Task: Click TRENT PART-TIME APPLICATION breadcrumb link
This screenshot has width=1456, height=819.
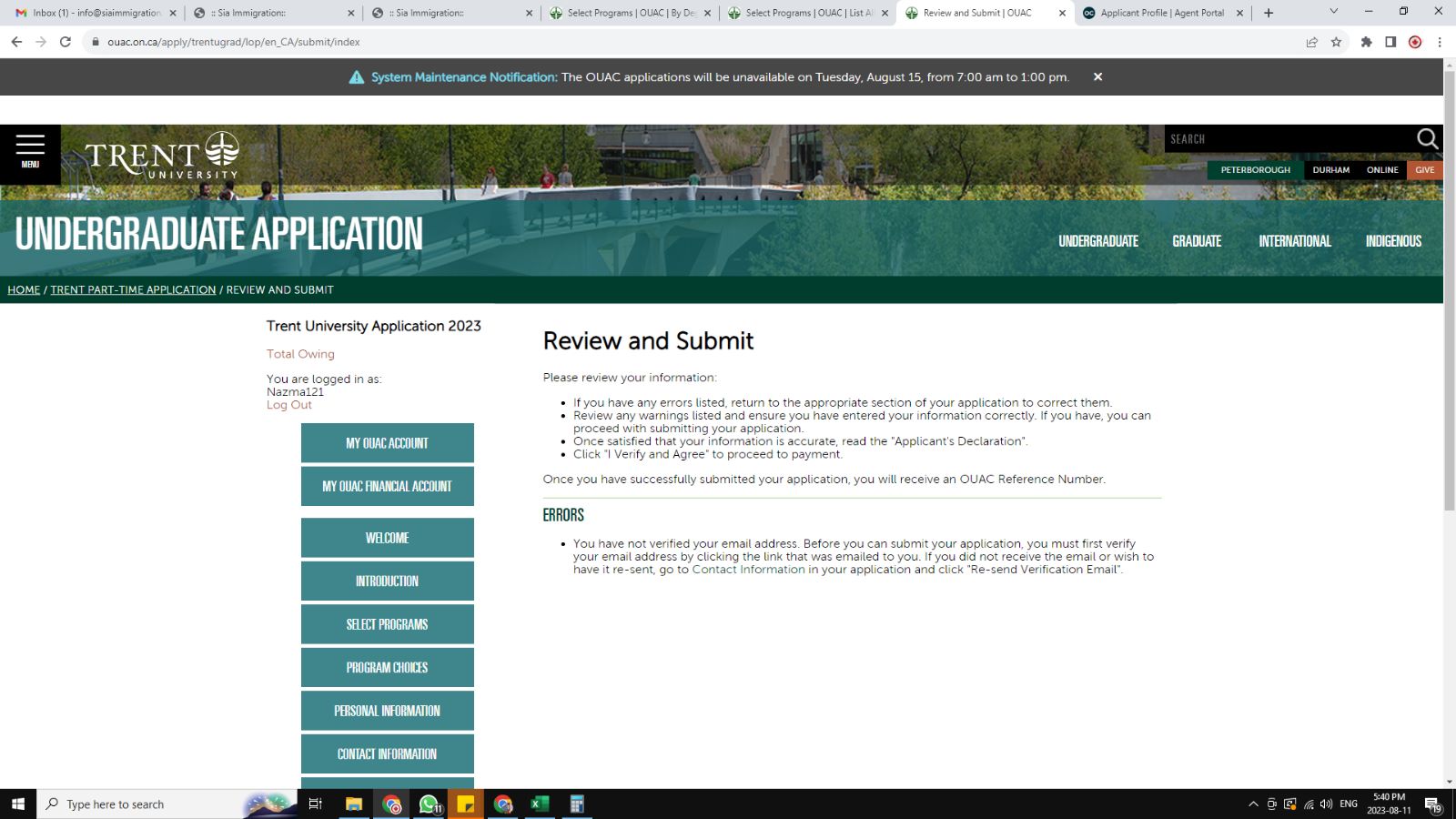Action: pos(133,289)
